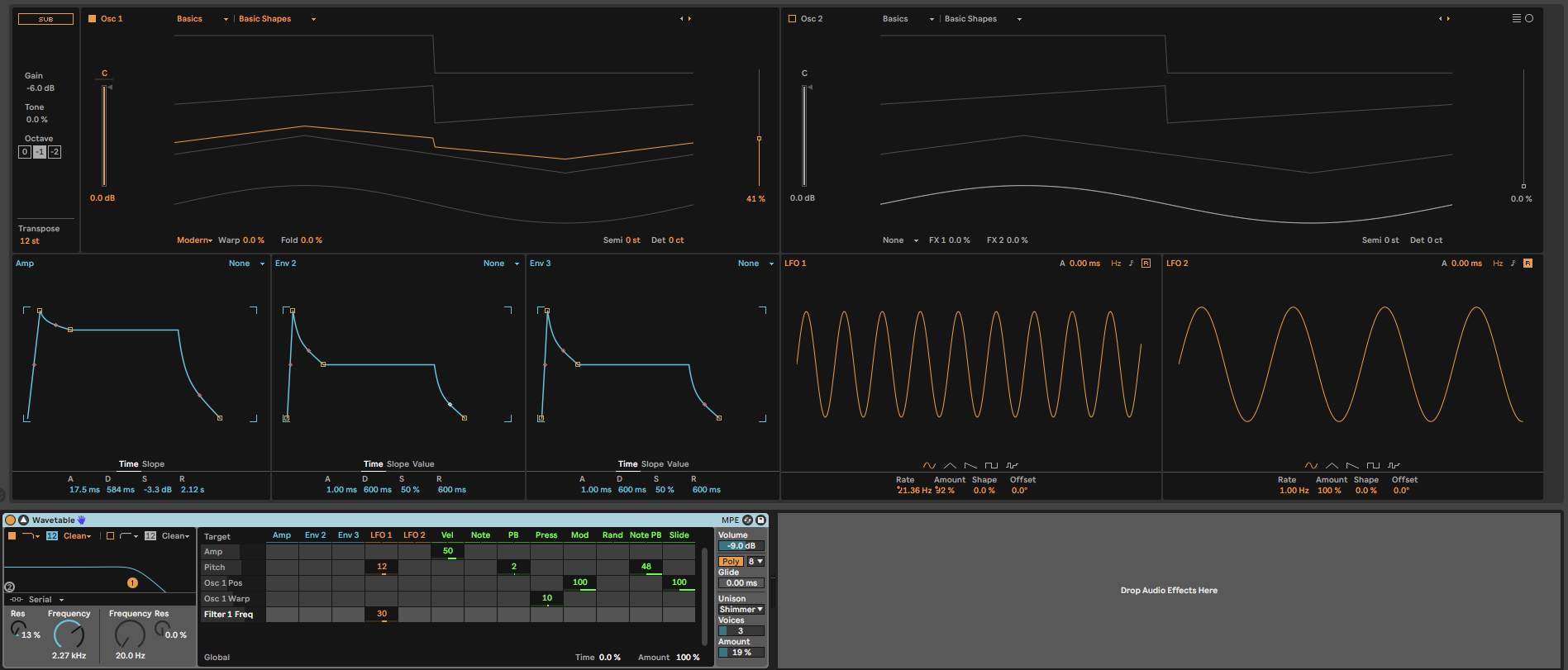Enable Osc 2 activator
This screenshot has height=670, width=1568.
pyautogui.click(x=792, y=18)
